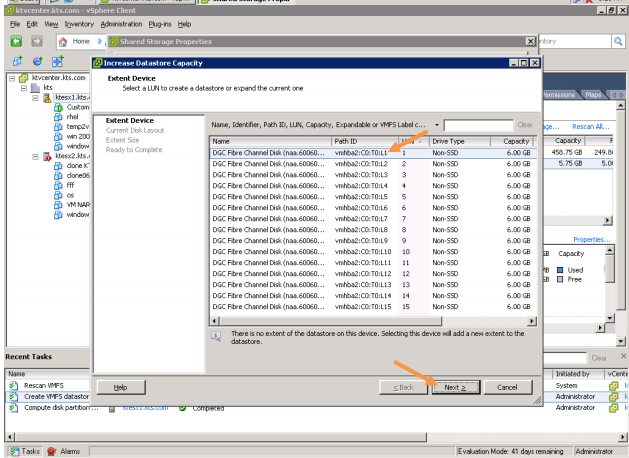
Task: Click the ktesx2 host alert icon
Action: coord(47,156)
